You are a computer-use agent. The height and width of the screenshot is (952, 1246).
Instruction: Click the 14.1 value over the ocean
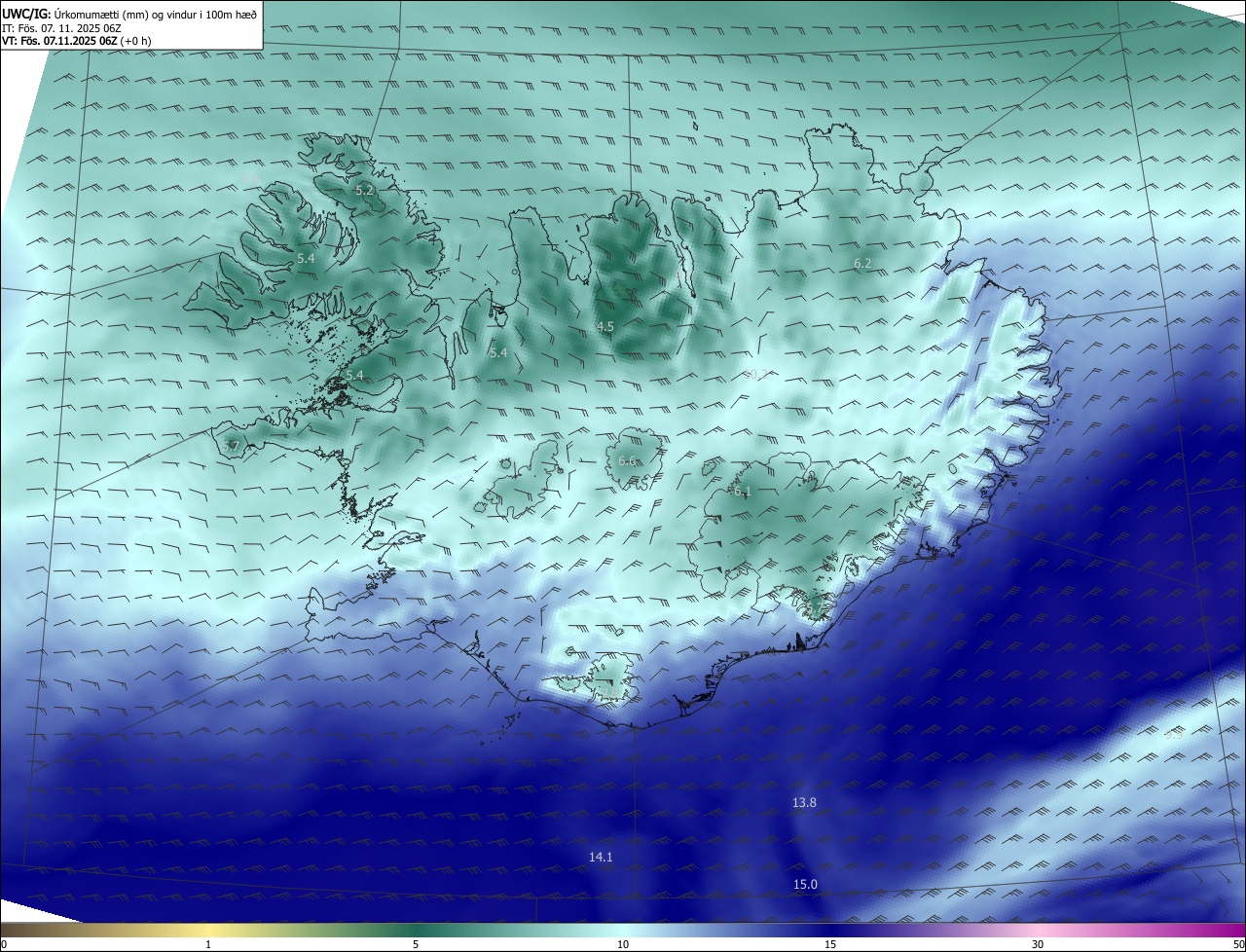(x=601, y=857)
